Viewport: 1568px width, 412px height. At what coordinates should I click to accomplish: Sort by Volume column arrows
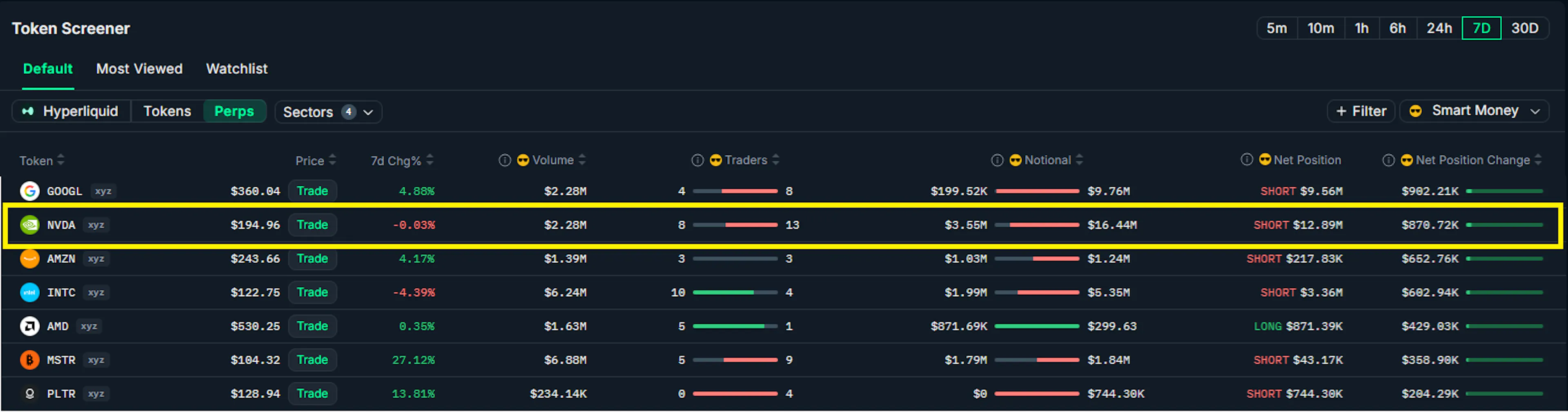coord(582,160)
